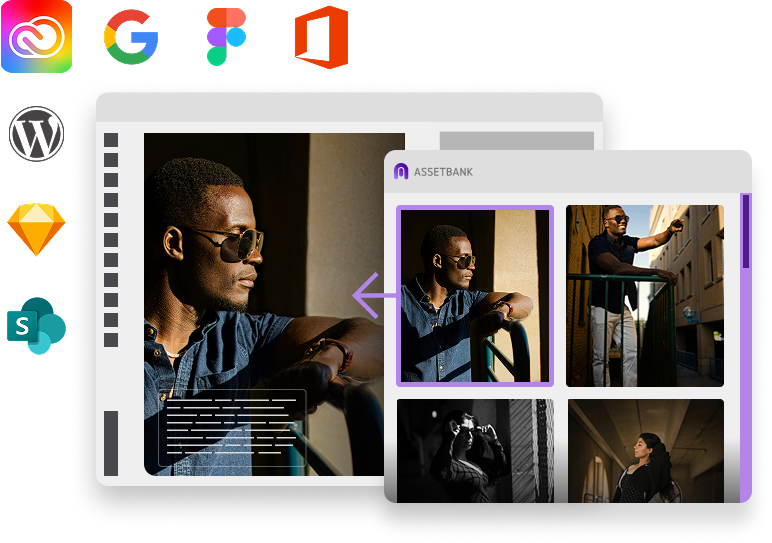Open the Adobe Creative Cloud icon
The width and height of the screenshot is (772, 543).
(37, 36)
